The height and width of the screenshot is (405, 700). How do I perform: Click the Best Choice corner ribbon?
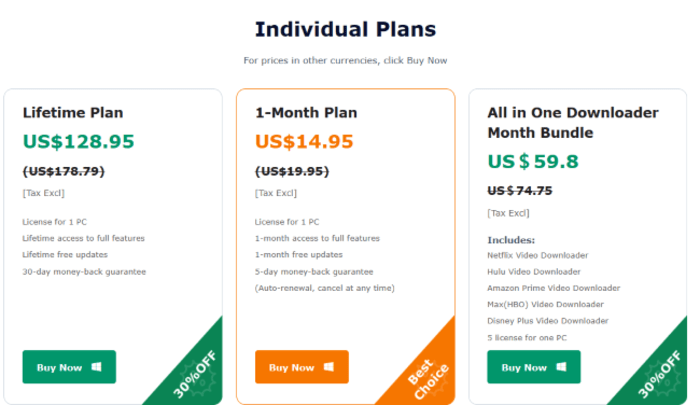(x=428, y=379)
